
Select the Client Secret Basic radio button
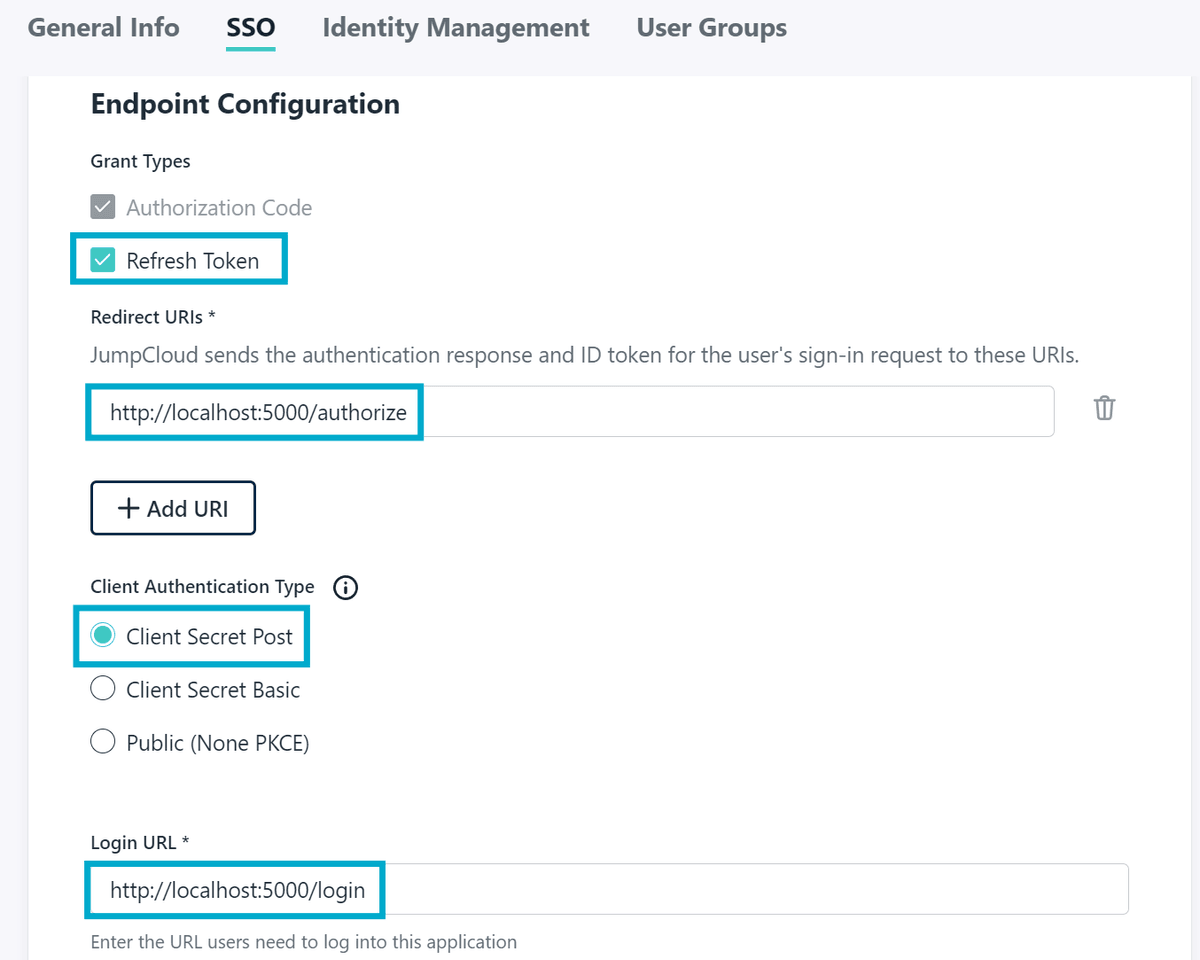click(103, 688)
